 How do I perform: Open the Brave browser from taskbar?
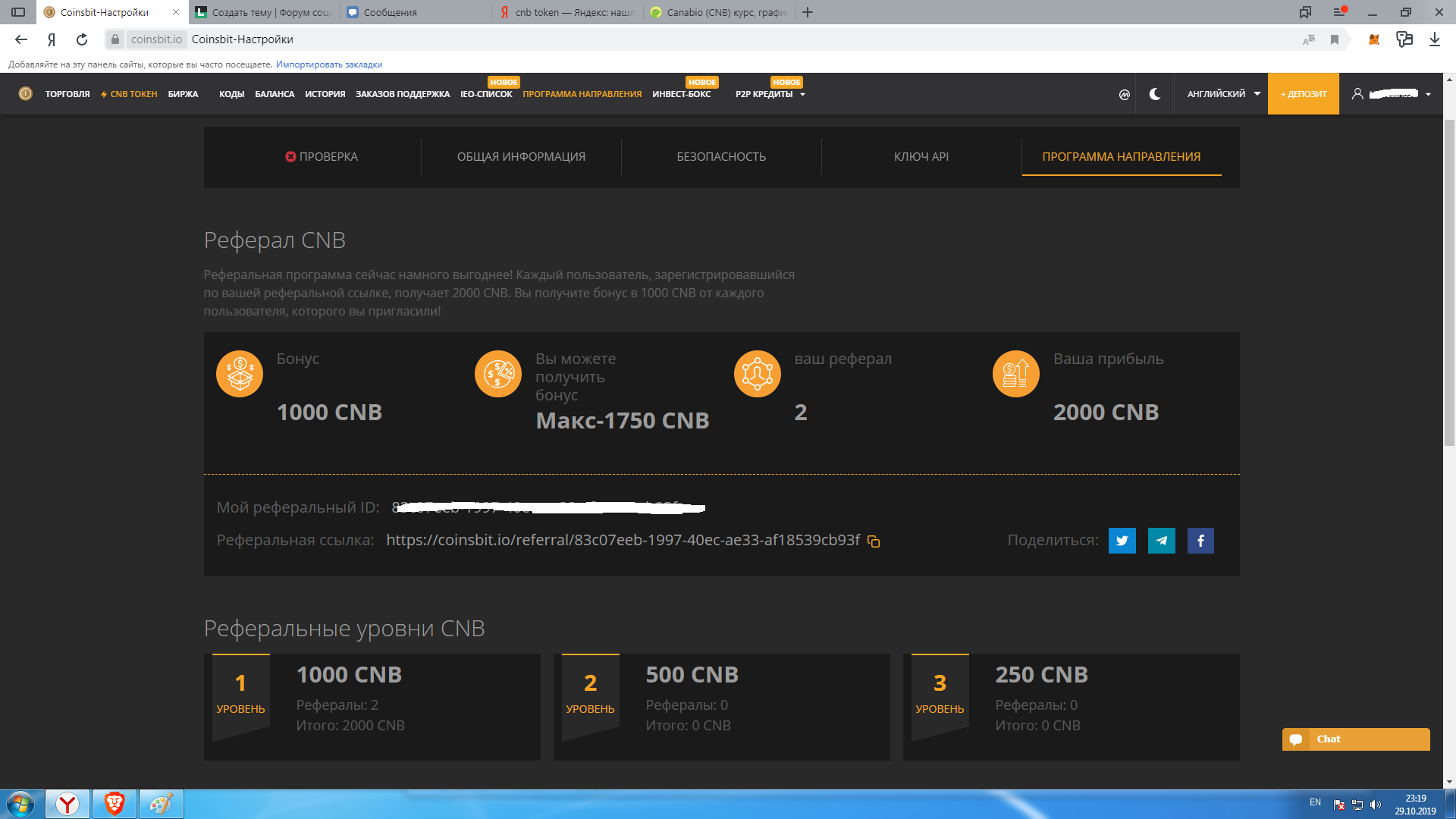click(115, 804)
